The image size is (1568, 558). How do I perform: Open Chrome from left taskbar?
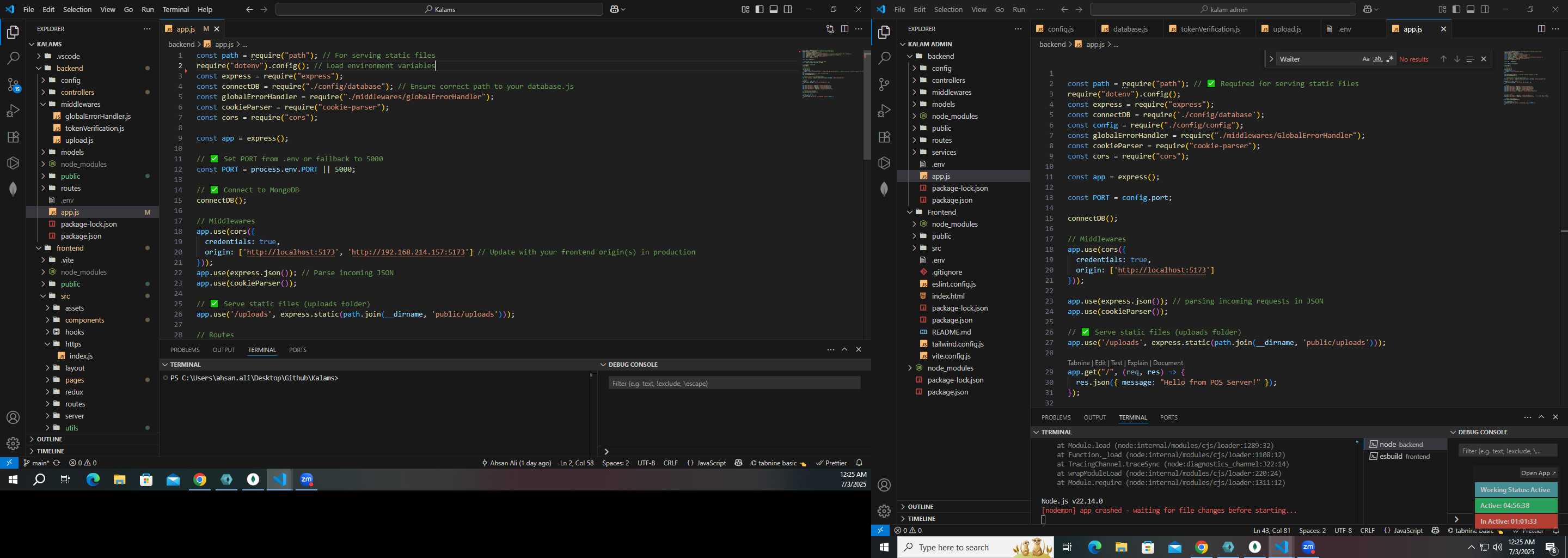[x=200, y=480]
